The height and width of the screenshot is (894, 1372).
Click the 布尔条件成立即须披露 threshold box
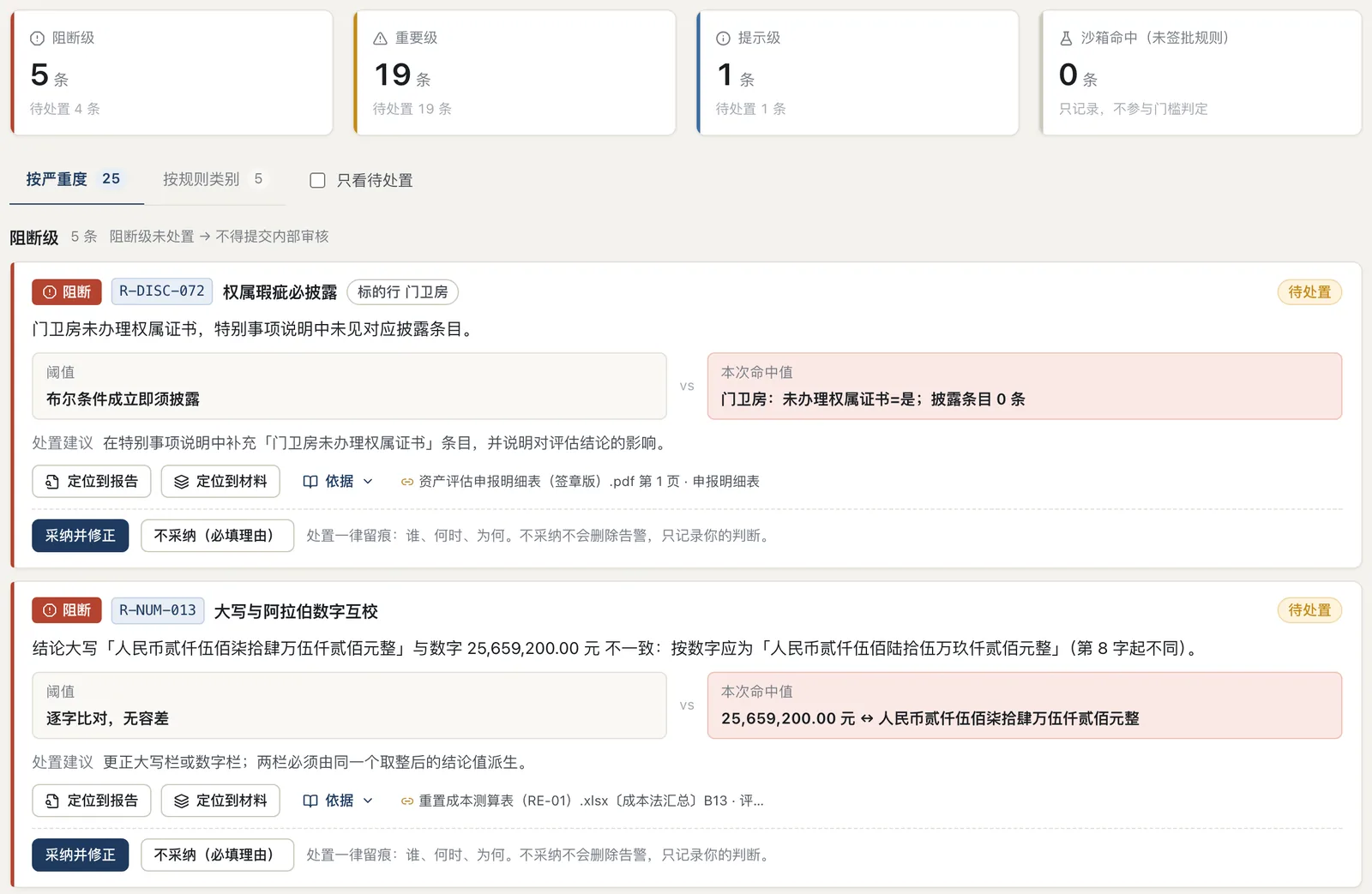point(350,386)
